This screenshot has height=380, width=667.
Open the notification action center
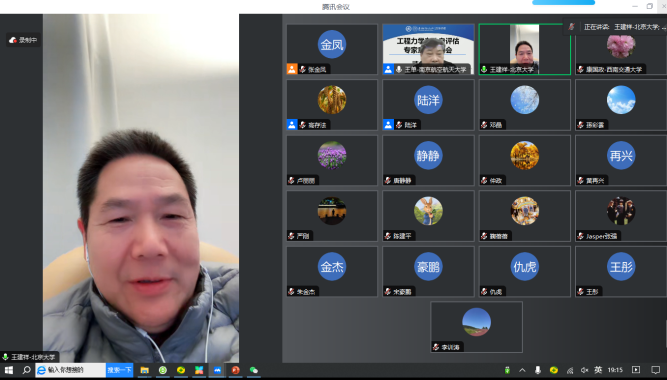coord(656,370)
